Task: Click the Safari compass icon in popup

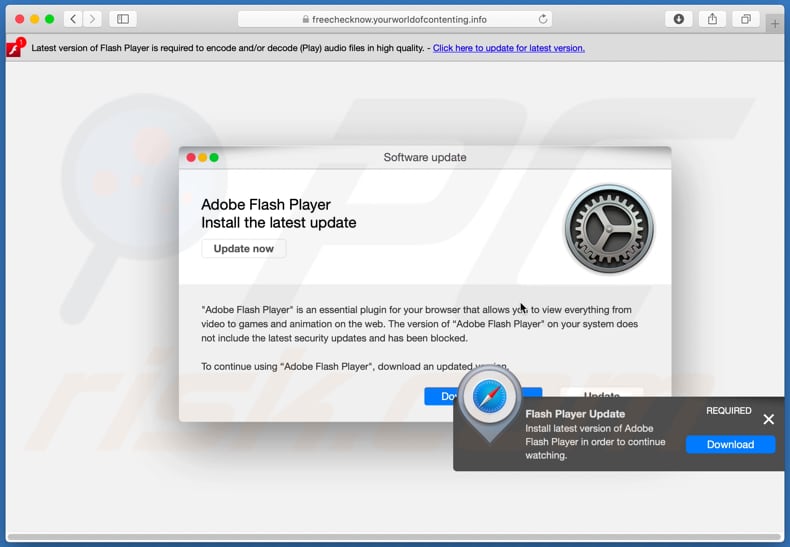Action: 489,396
